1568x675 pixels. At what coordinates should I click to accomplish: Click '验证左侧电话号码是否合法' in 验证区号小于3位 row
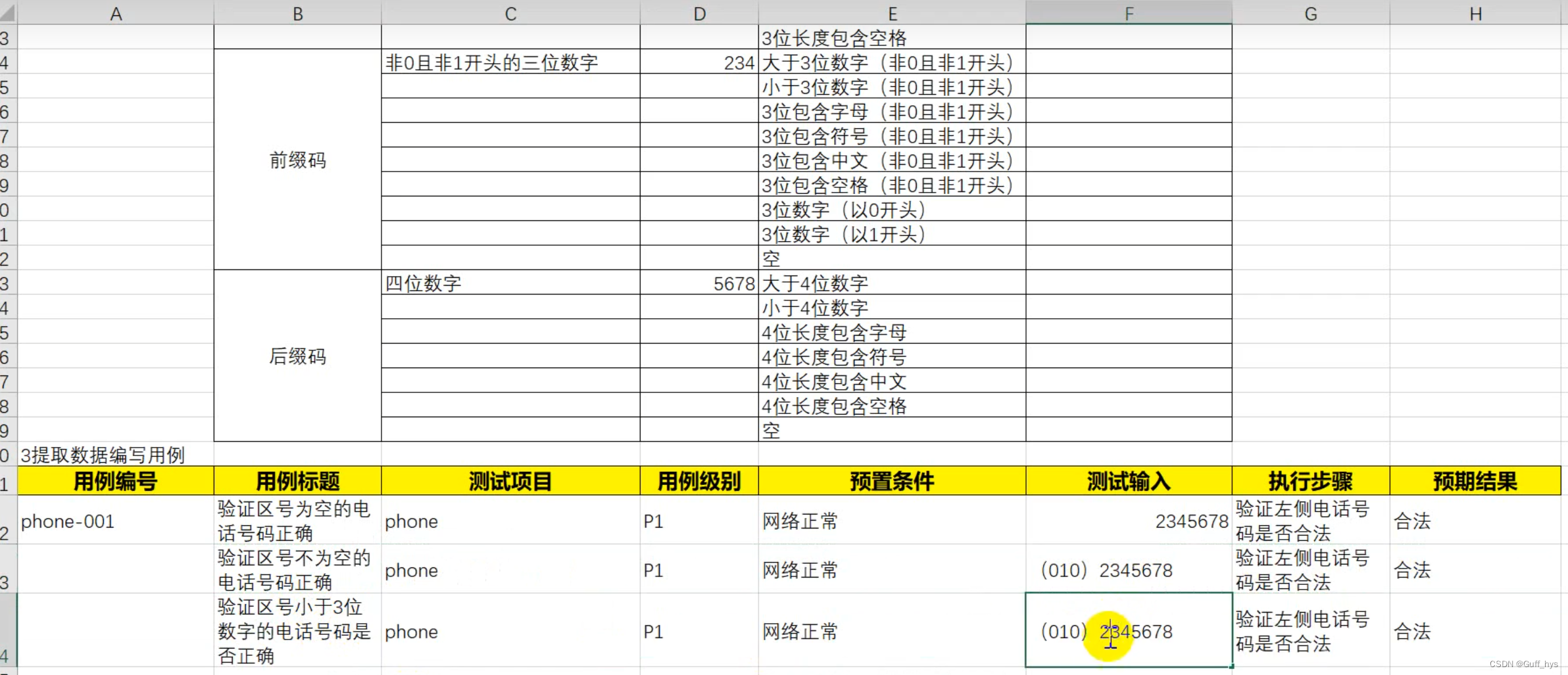tap(1311, 630)
